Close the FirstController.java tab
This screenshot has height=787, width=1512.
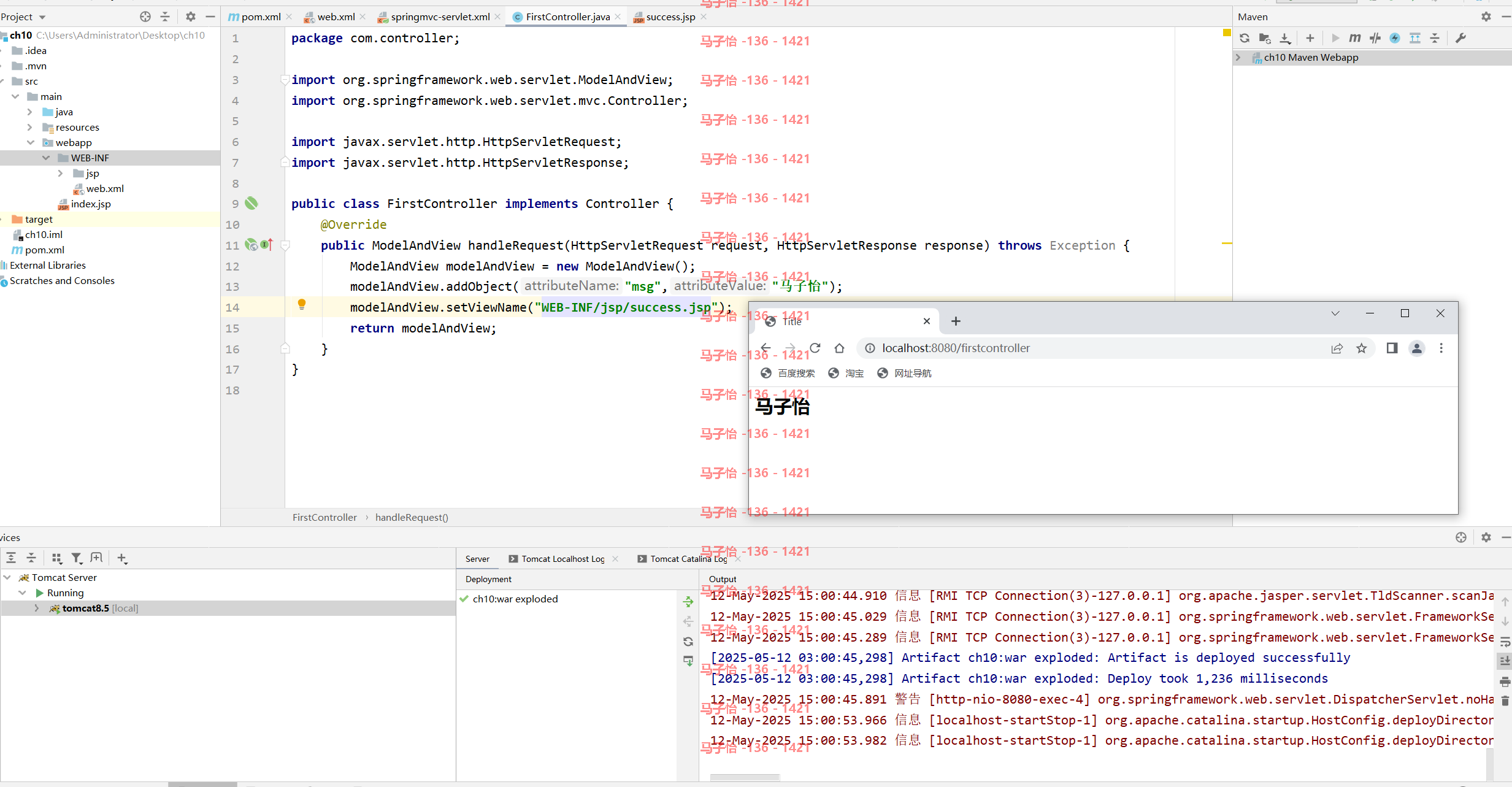coord(618,17)
